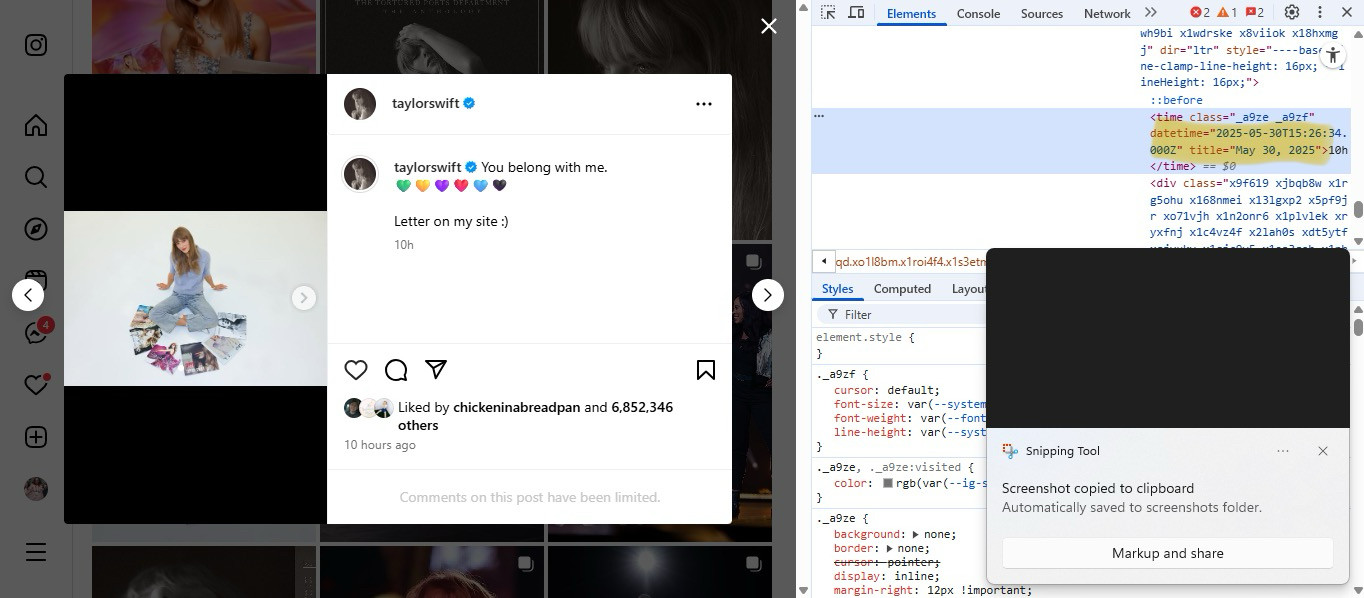Save the post with the bookmark icon

pyautogui.click(x=706, y=370)
